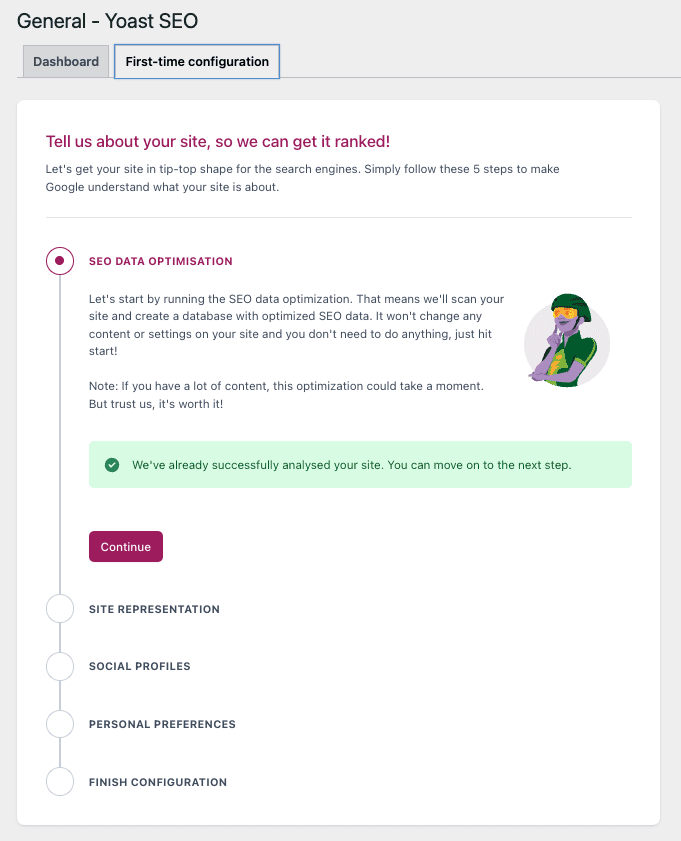Click the empty Personal Preferences step circle
Image resolution: width=681 pixels, height=841 pixels.
[59, 724]
